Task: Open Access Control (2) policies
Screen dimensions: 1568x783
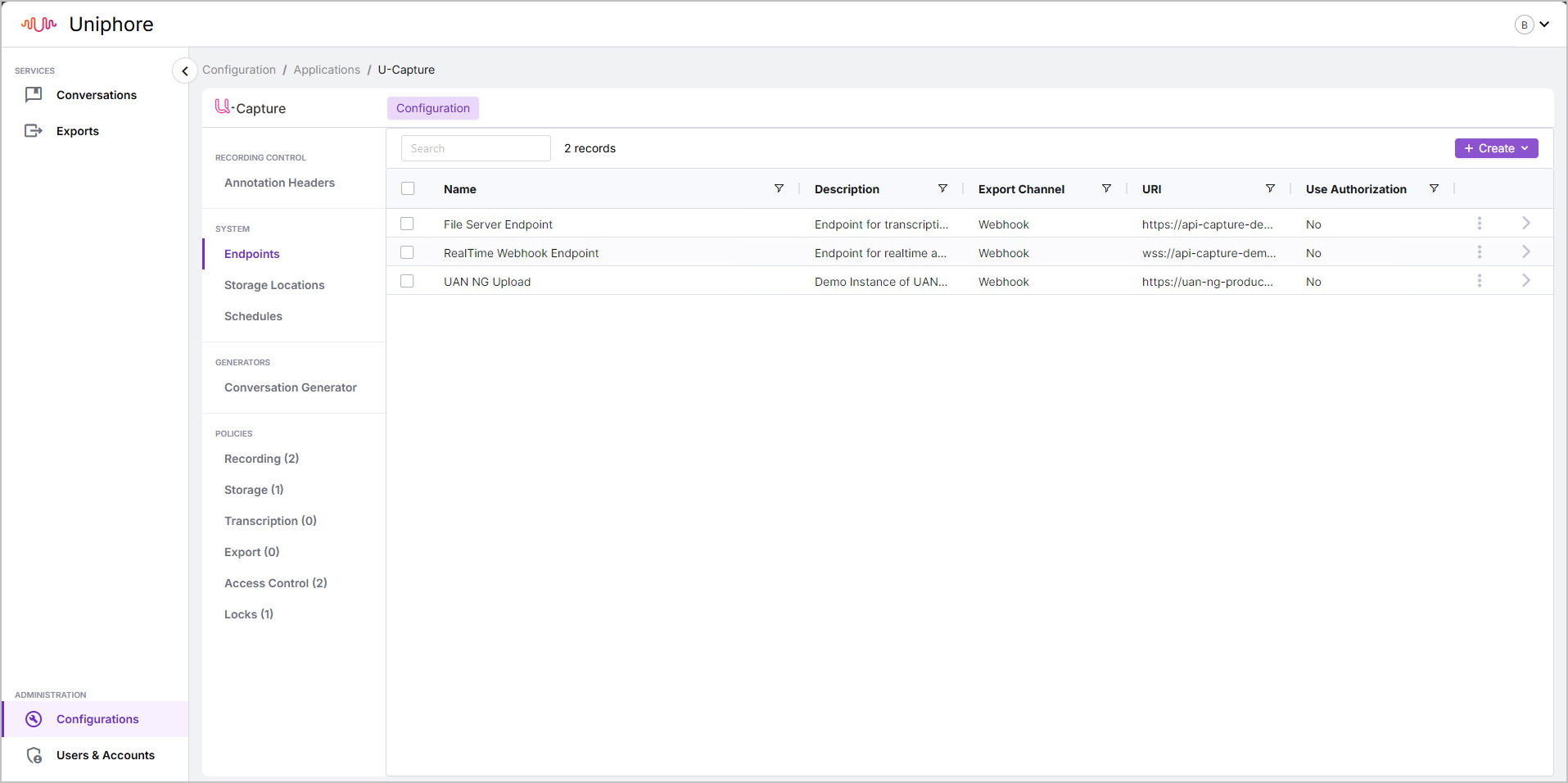Action: pyautogui.click(x=276, y=583)
